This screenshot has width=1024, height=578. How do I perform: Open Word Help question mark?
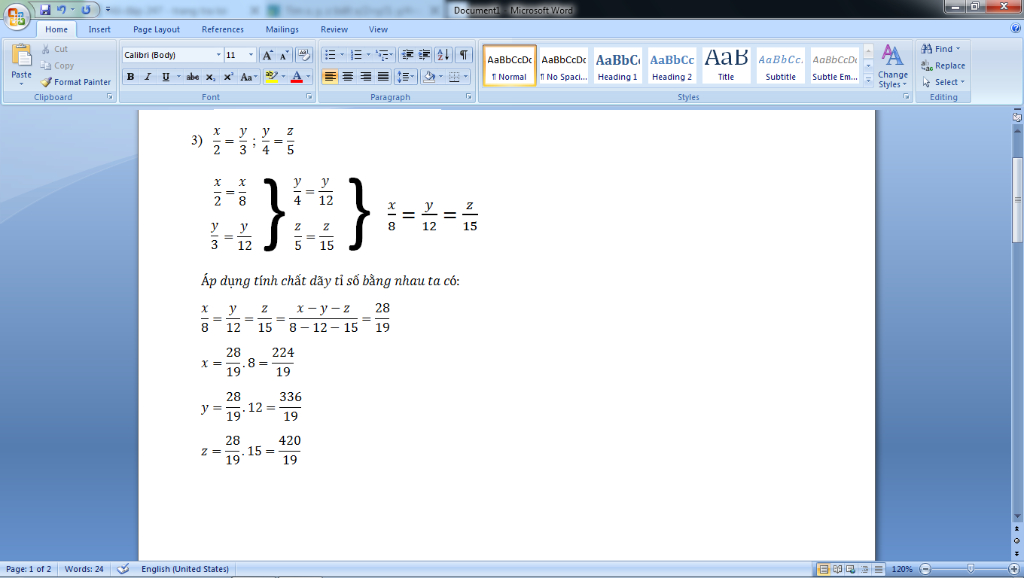pyautogui.click(x=1016, y=28)
